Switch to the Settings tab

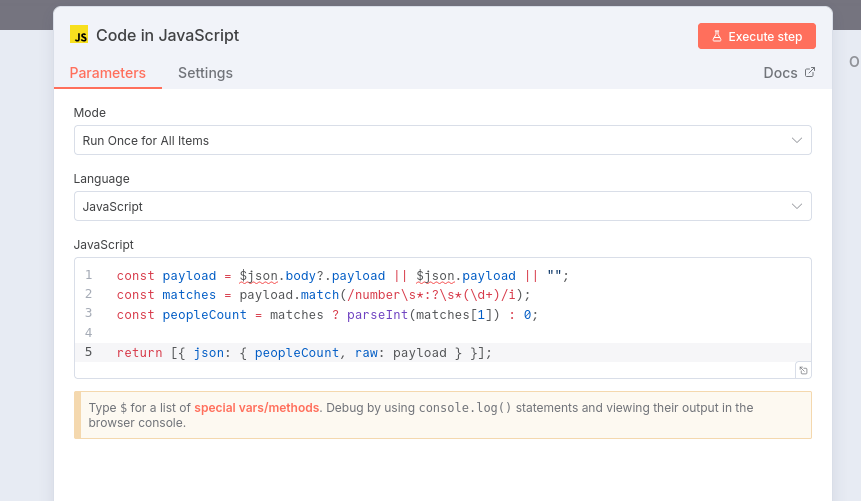pos(205,73)
